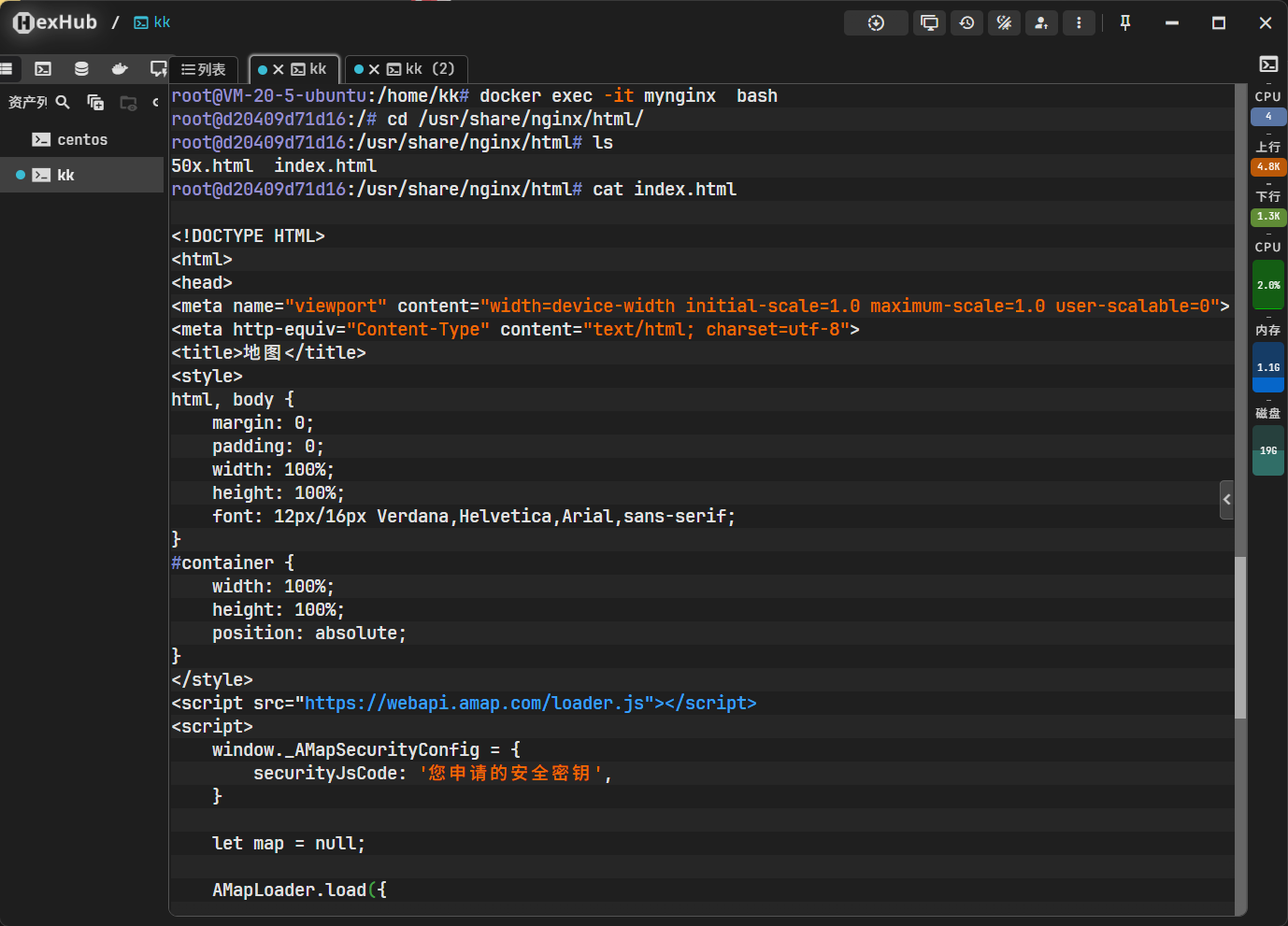
Task: Close the kk terminal tab
Action: coord(279,69)
